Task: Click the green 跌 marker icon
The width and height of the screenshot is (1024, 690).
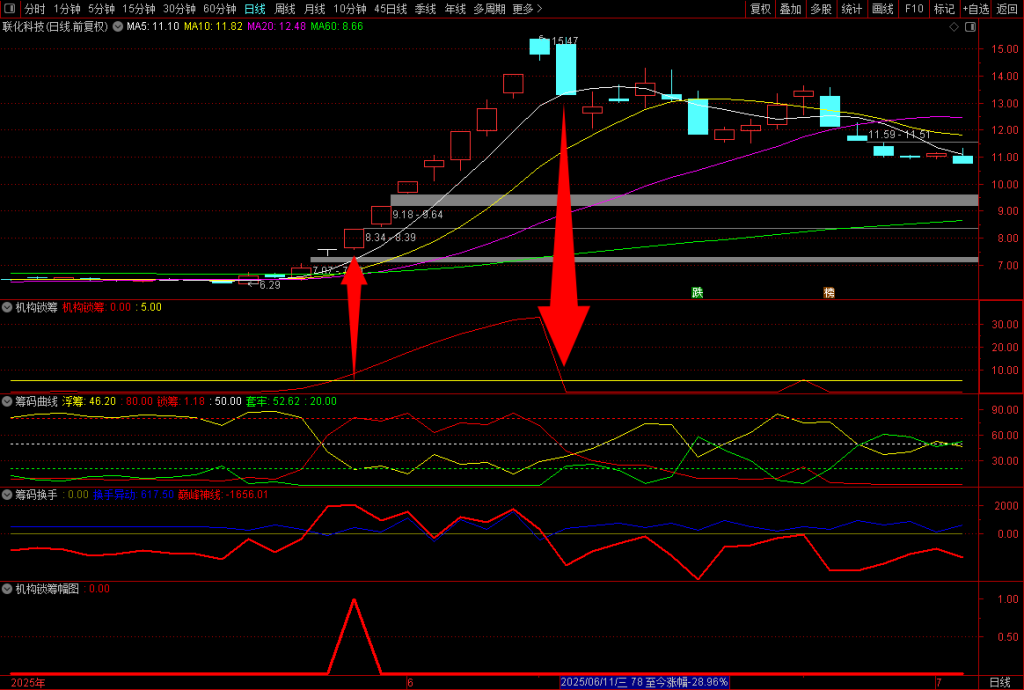Action: (x=697, y=293)
